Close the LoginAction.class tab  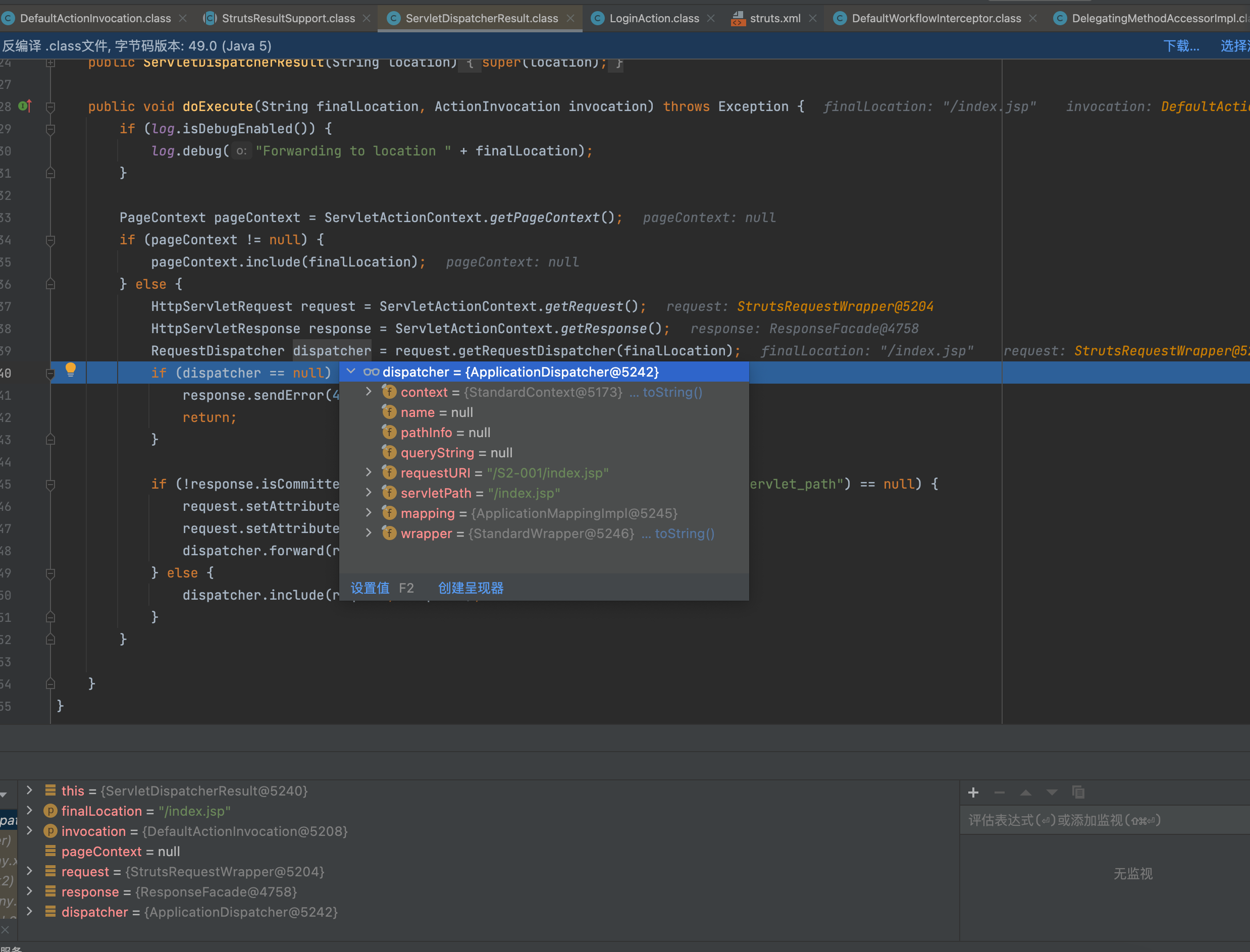tap(711, 18)
